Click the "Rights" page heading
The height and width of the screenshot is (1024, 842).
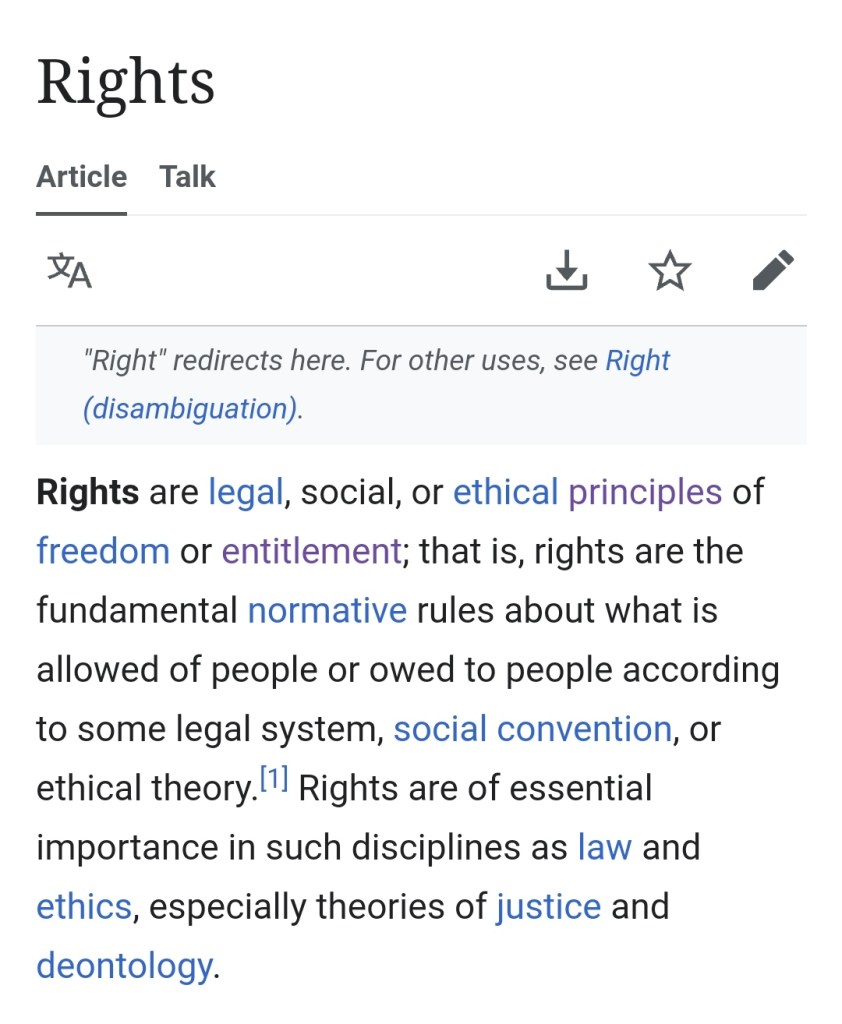pos(126,82)
